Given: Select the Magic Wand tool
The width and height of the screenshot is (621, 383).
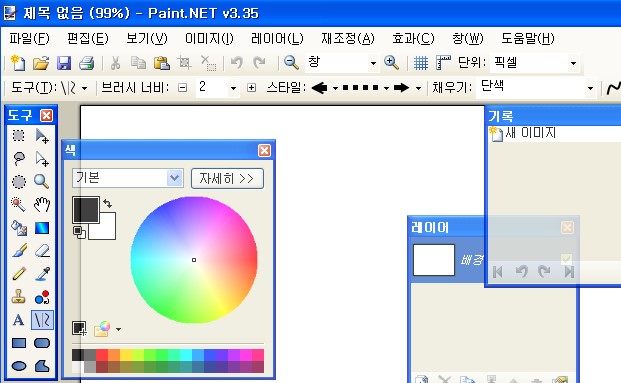Looking at the screenshot, I should point(19,205).
